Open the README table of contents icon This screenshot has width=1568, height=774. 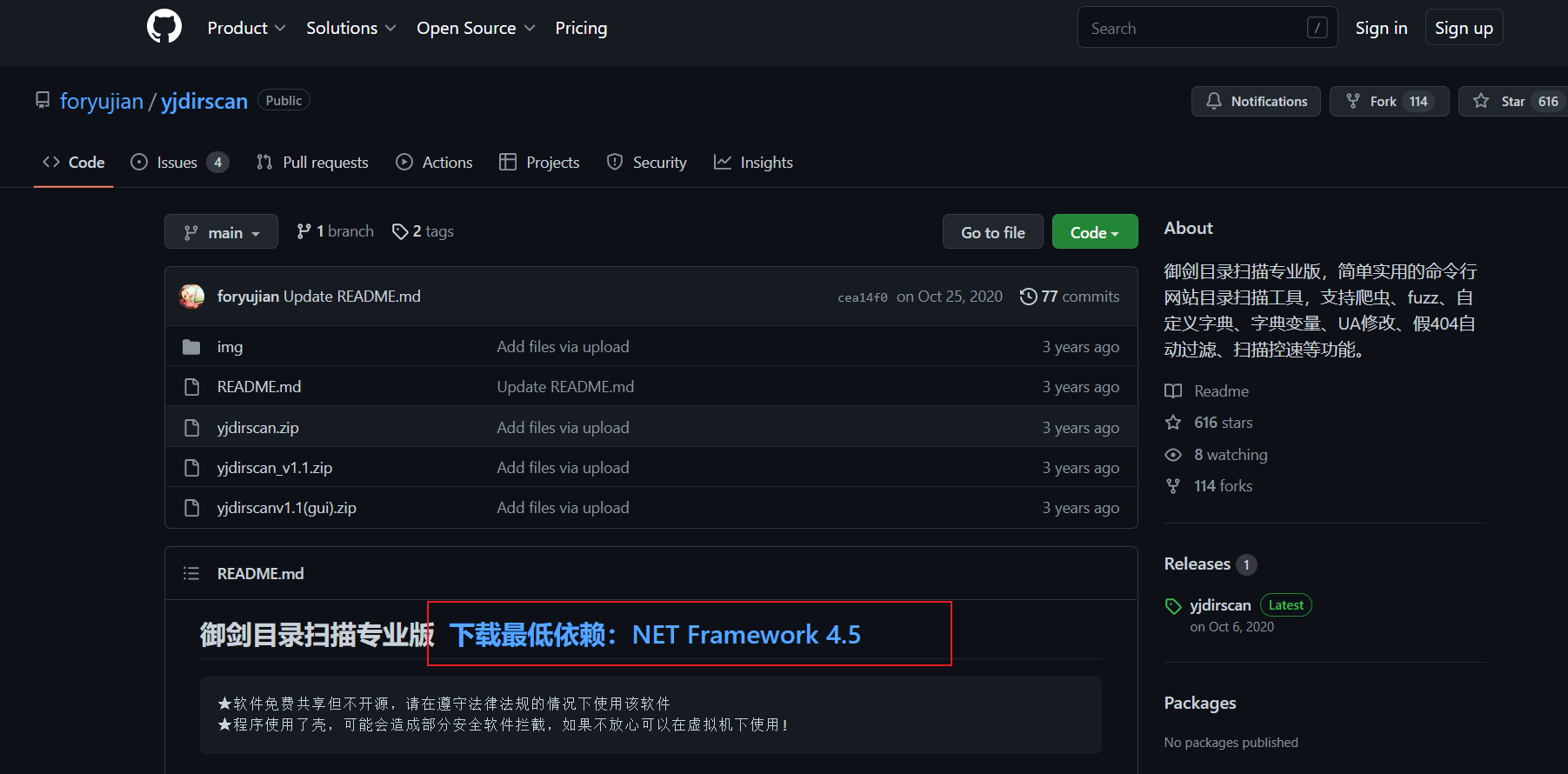(x=191, y=573)
